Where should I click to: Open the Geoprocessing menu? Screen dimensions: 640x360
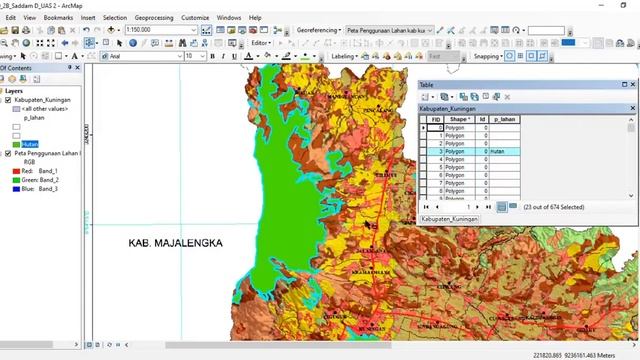pyautogui.click(x=153, y=18)
